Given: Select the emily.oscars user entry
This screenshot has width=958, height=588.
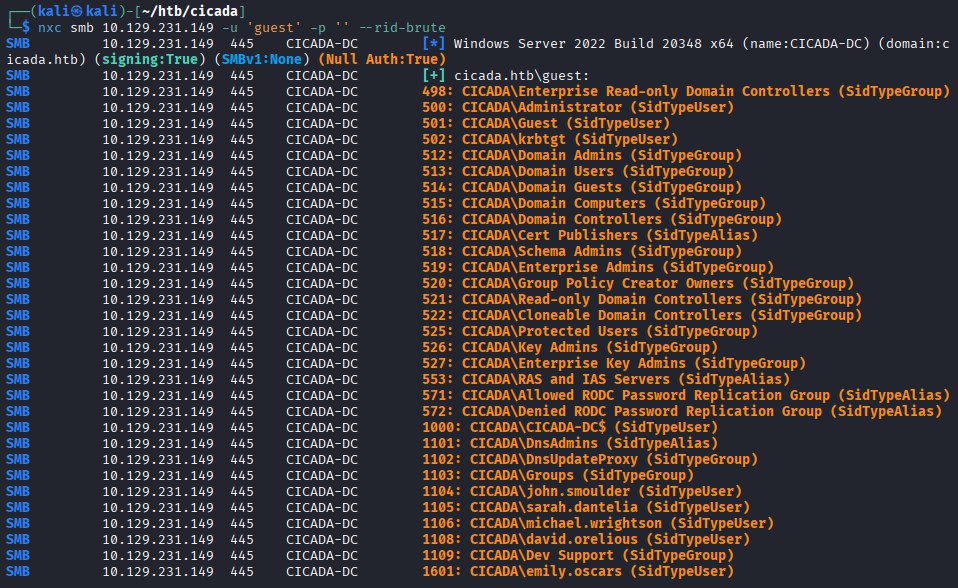Looking at the screenshot, I should 601,572.
